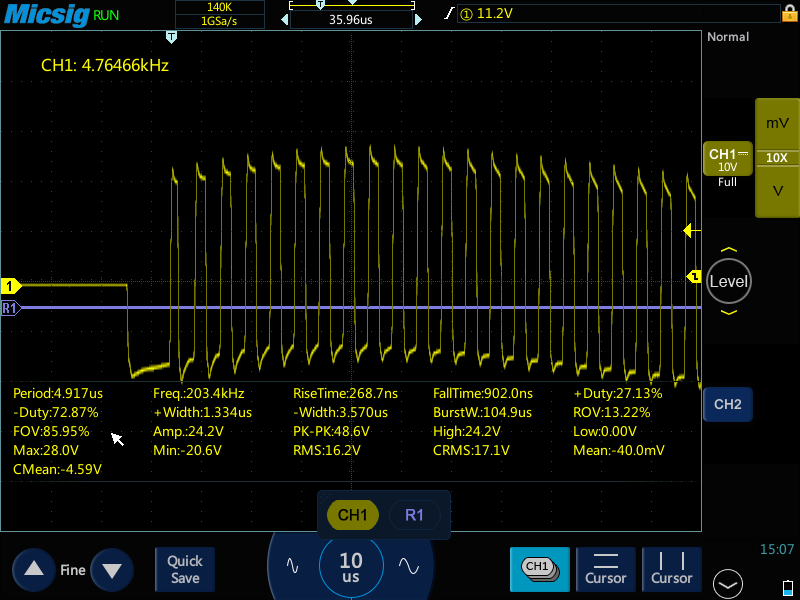Select the CH1 trigger level tag marker
Screen dimensions: 800x600
694,277
